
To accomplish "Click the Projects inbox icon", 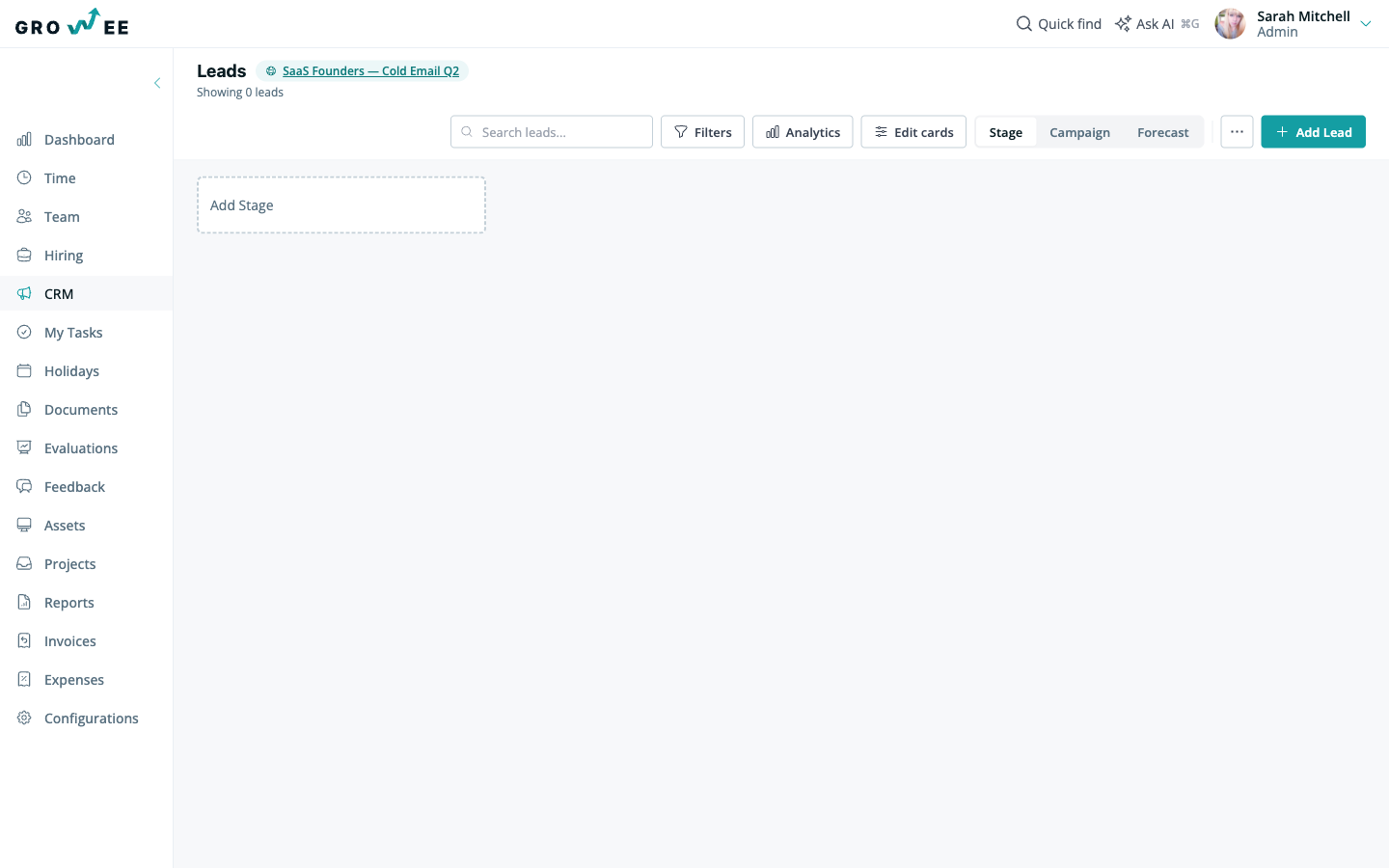I will tap(24, 564).
